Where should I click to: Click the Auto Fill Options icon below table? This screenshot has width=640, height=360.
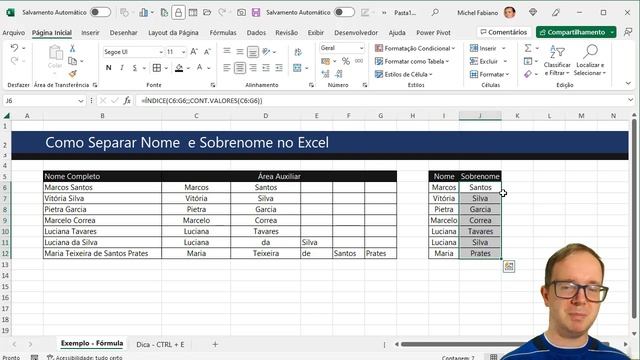coord(509,267)
